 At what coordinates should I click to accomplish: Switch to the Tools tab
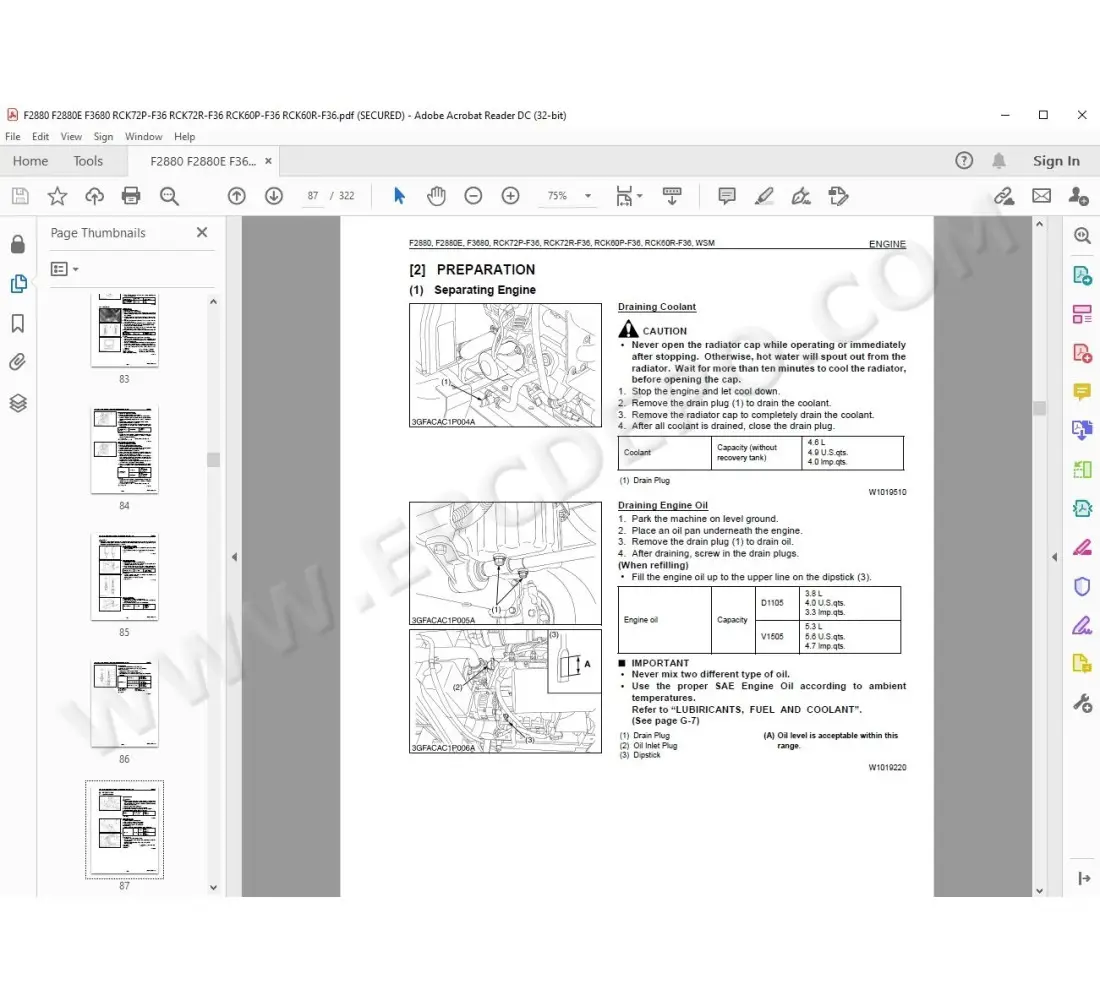88,161
